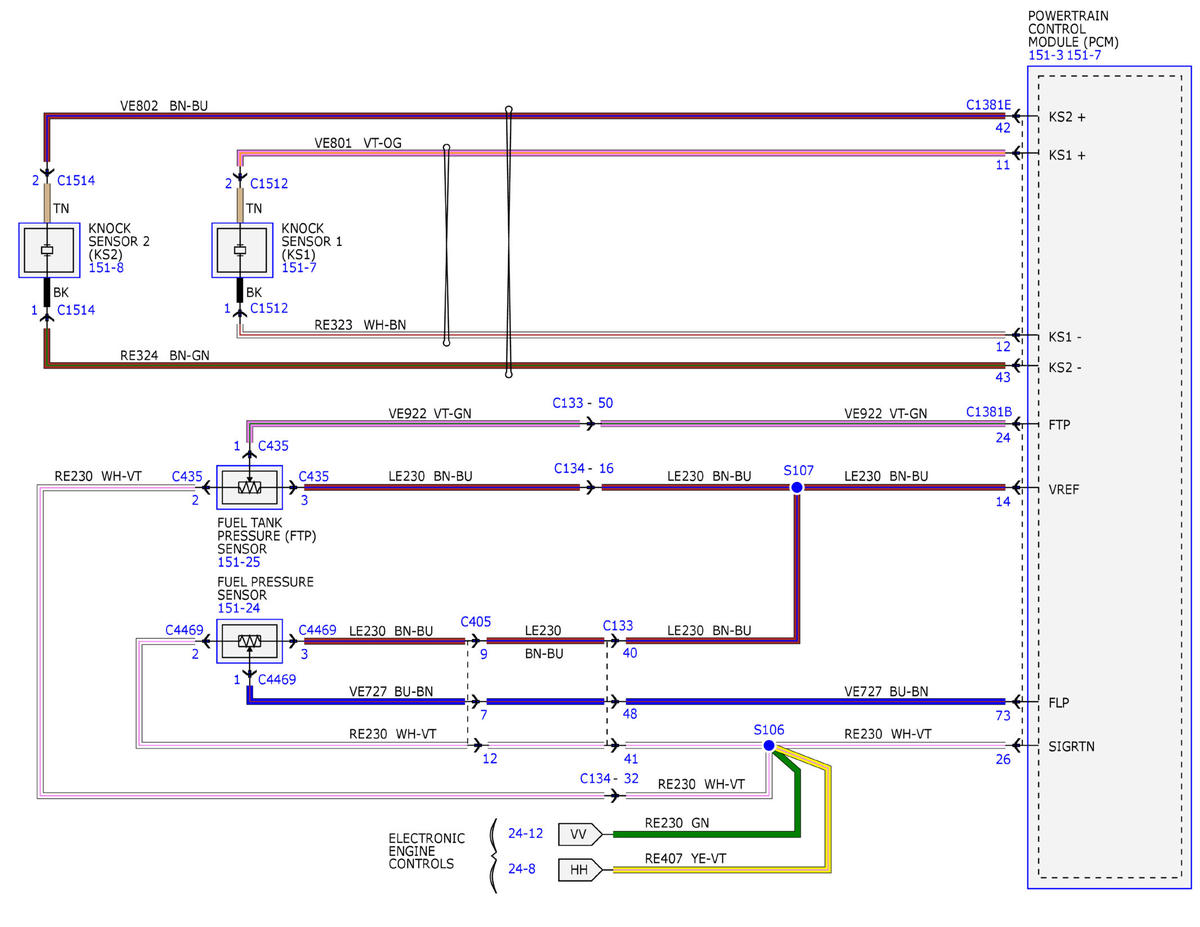Open the 151-24 Fuel Pressure Sensor reference
Viewport: 1200px width, 927px height.
[238, 608]
